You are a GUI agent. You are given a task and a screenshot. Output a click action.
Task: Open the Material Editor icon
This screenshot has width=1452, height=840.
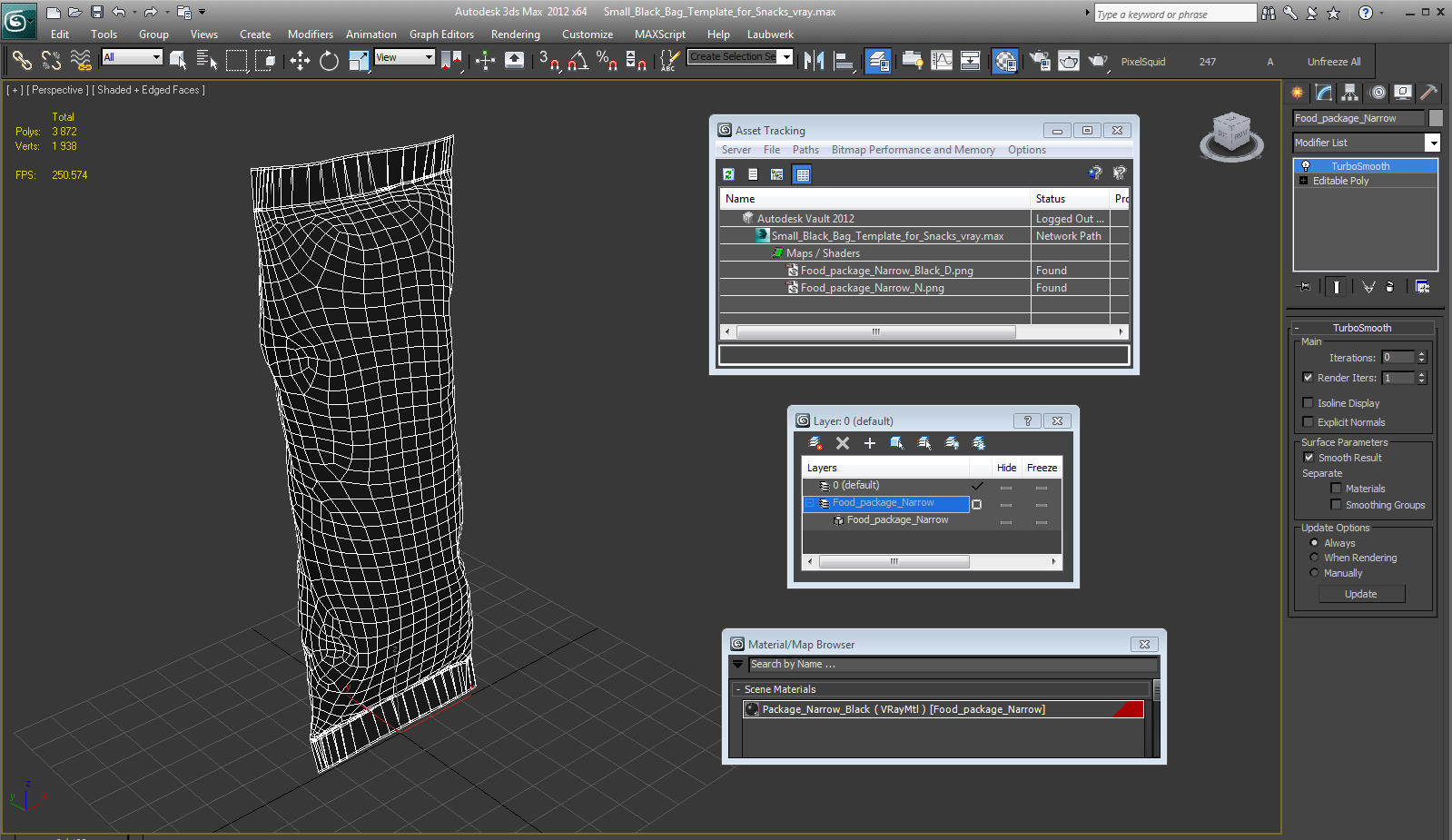tap(1004, 61)
